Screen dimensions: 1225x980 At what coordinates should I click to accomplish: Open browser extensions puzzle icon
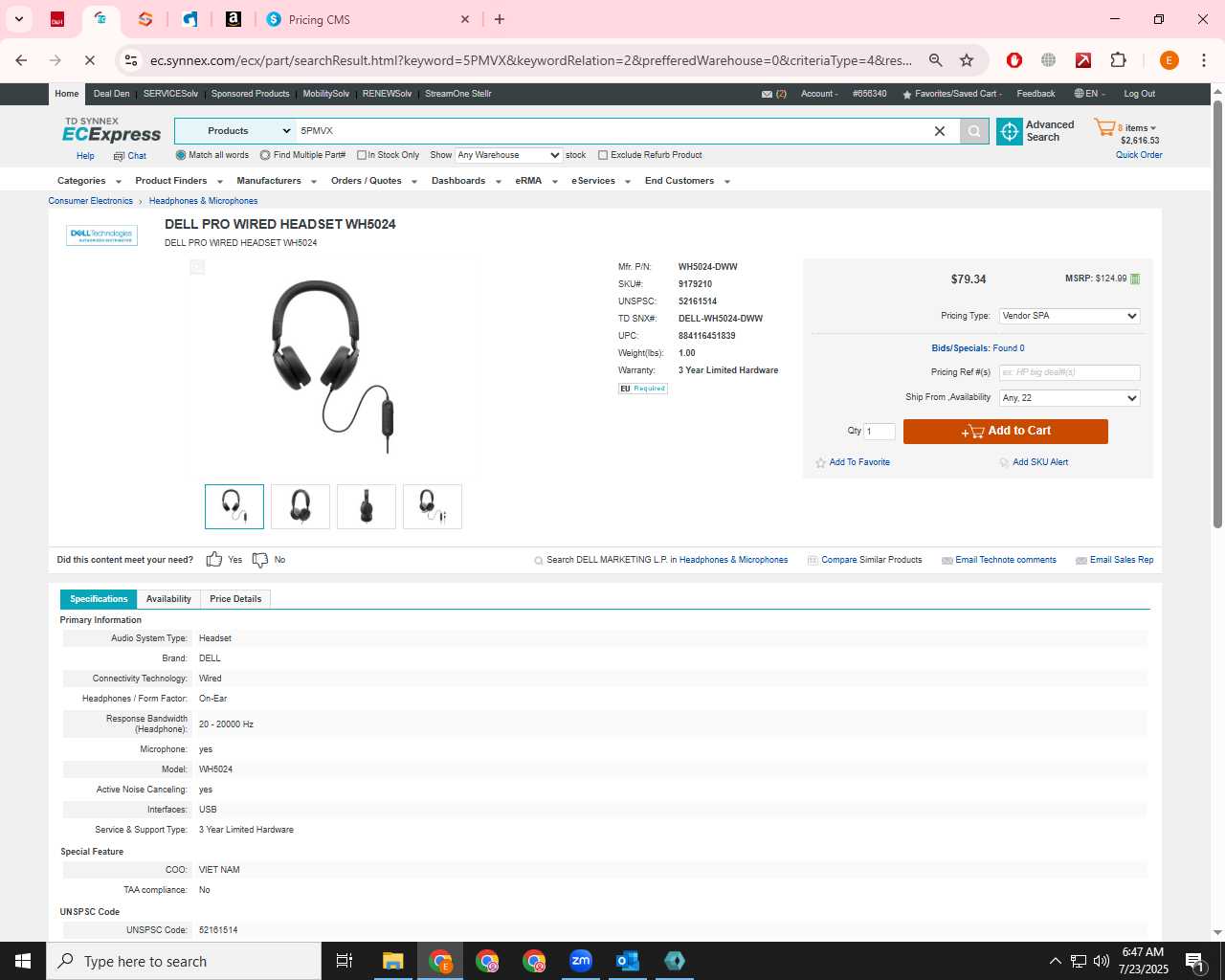point(1118,60)
